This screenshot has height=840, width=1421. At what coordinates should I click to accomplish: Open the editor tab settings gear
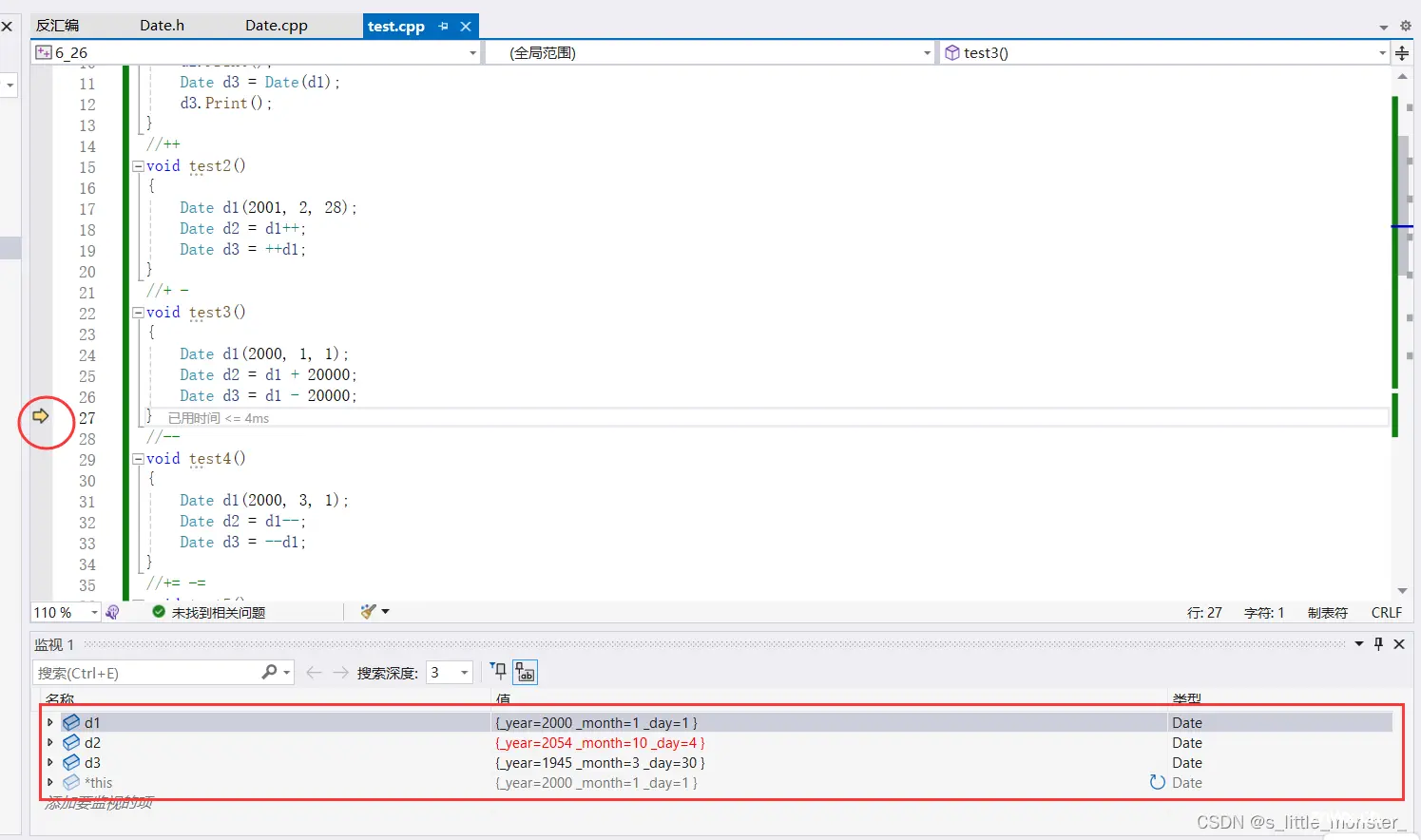pyautogui.click(x=1405, y=26)
